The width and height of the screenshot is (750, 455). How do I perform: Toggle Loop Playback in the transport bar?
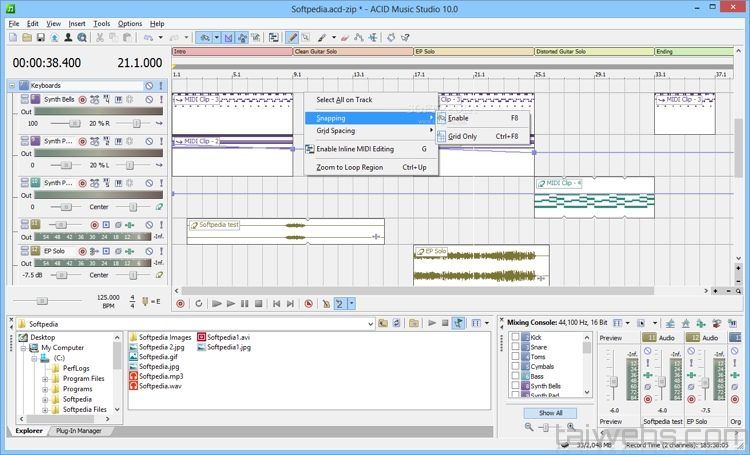[199, 303]
